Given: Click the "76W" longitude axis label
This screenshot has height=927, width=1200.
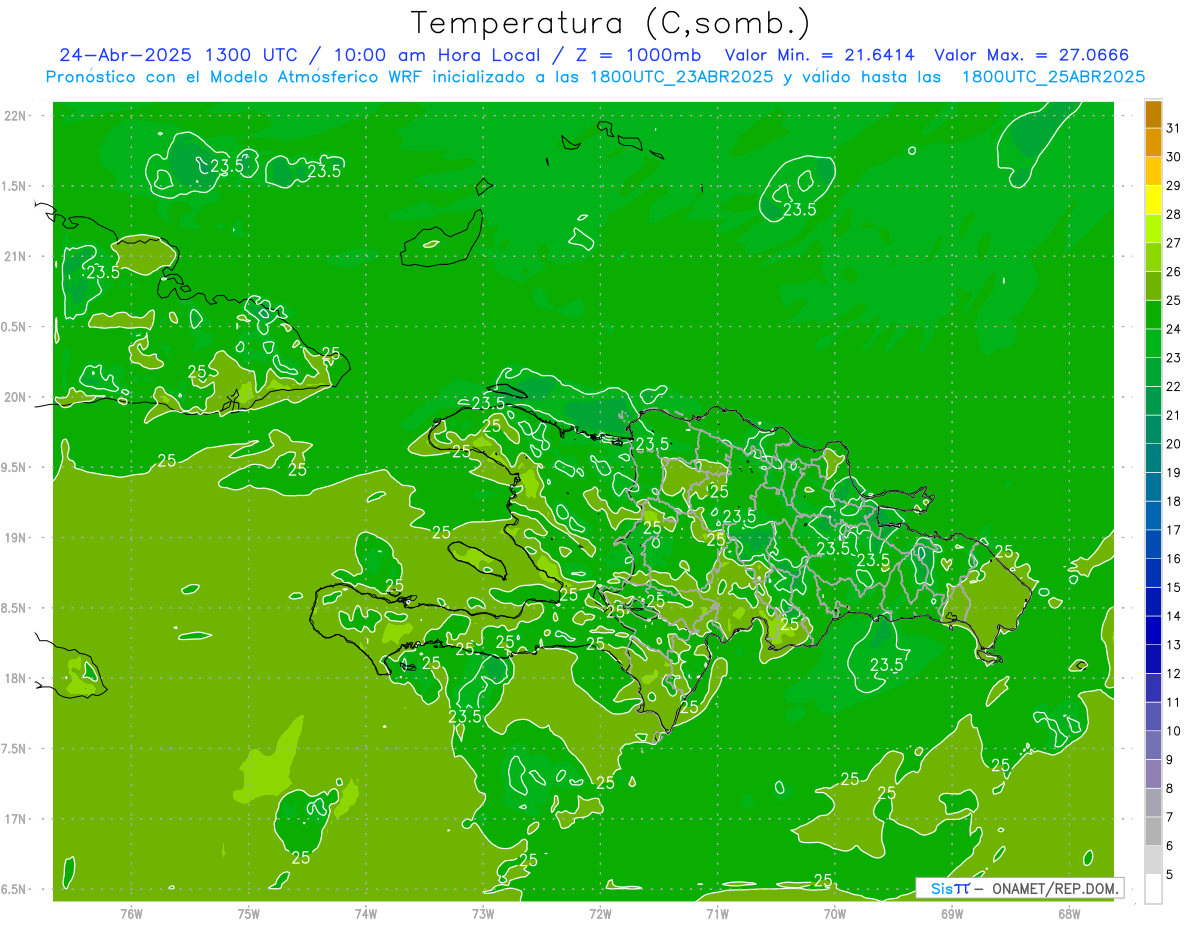Looking at the screenshot, I should pyautogui.click(x=131, y=914).
